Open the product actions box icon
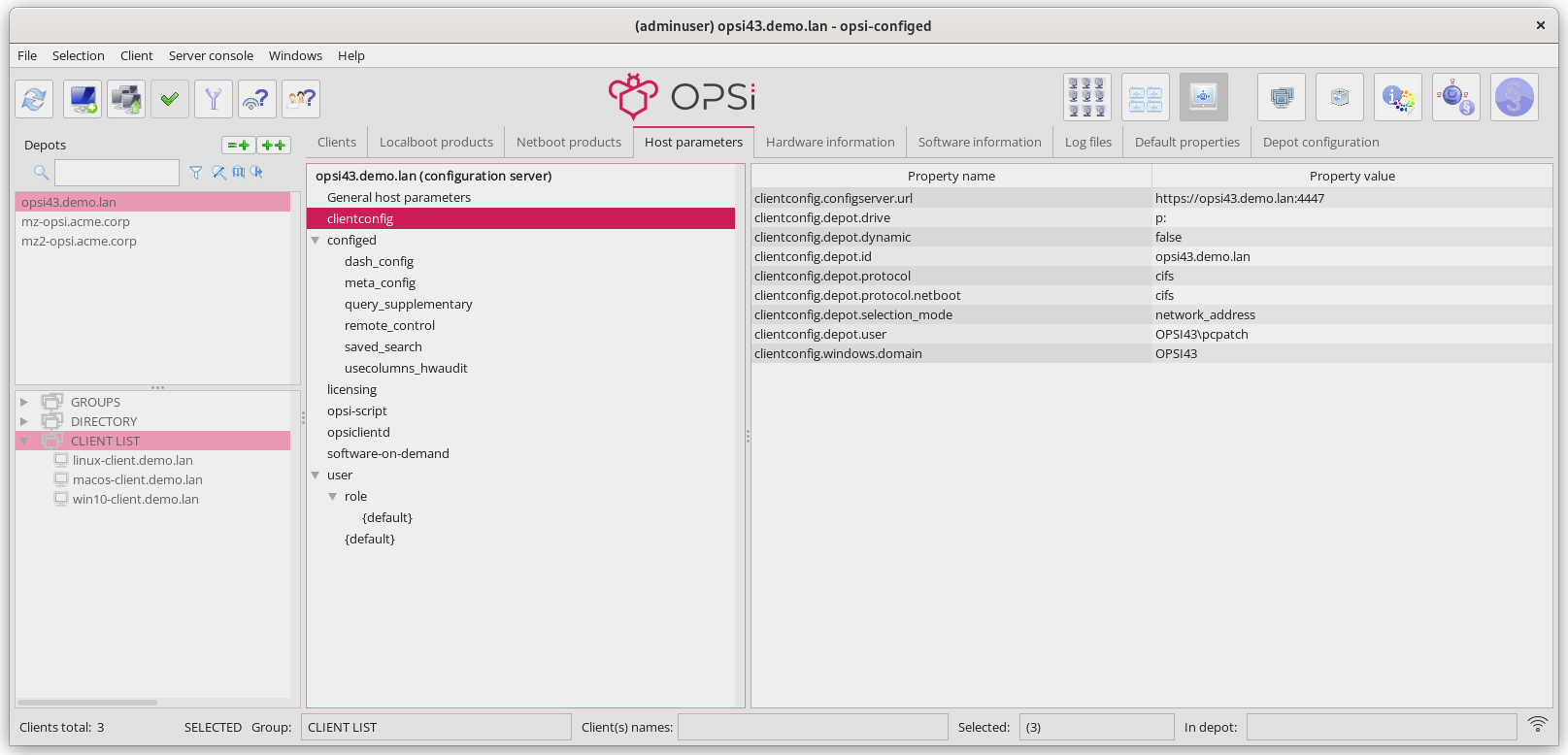Screen dimensions: 1568x755 click(1340, 97)
